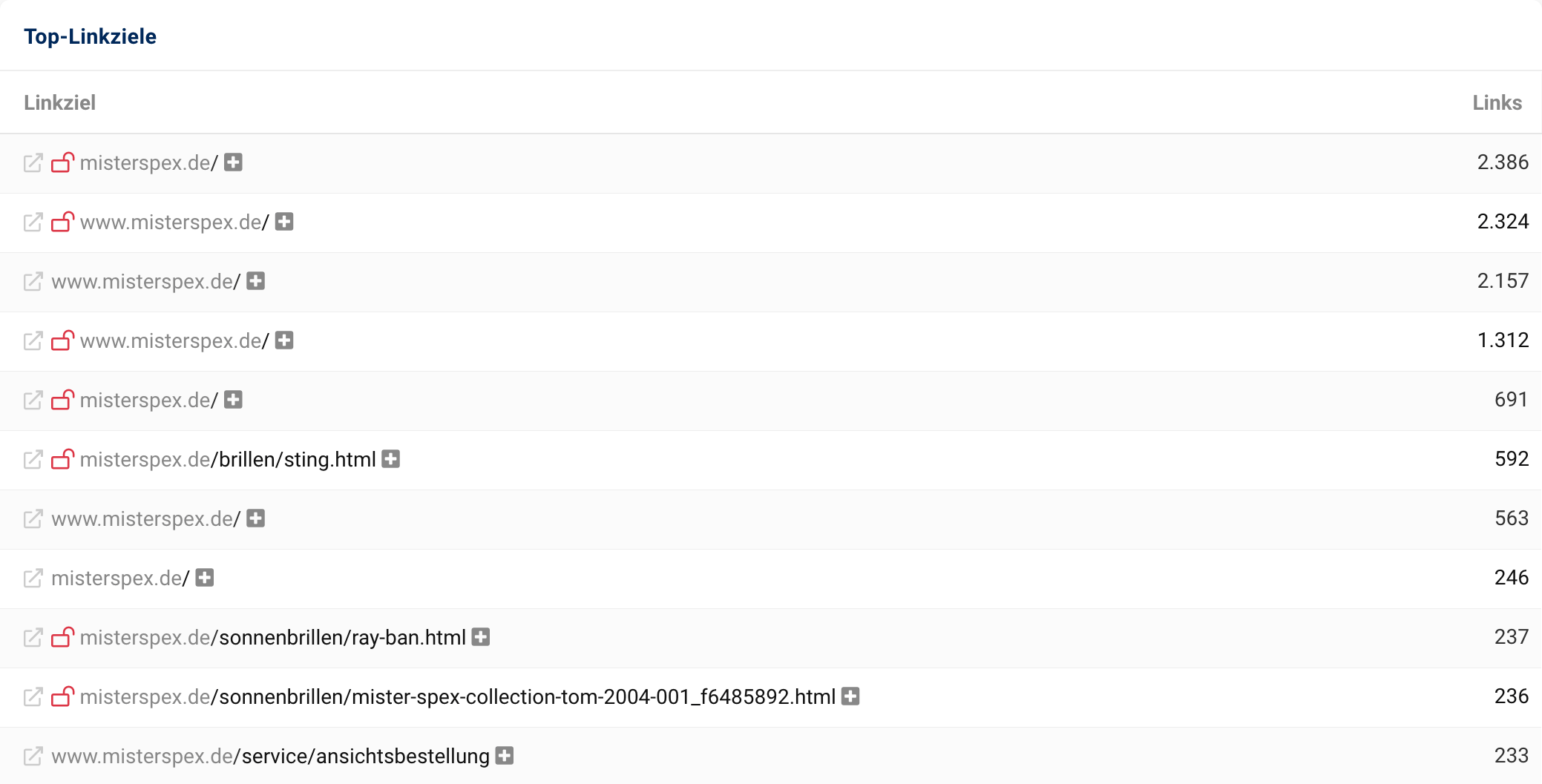1542x784 pixels.
Task: Click red padlock icon in the 1.312 links row
Action: click(x=63, y=340)
